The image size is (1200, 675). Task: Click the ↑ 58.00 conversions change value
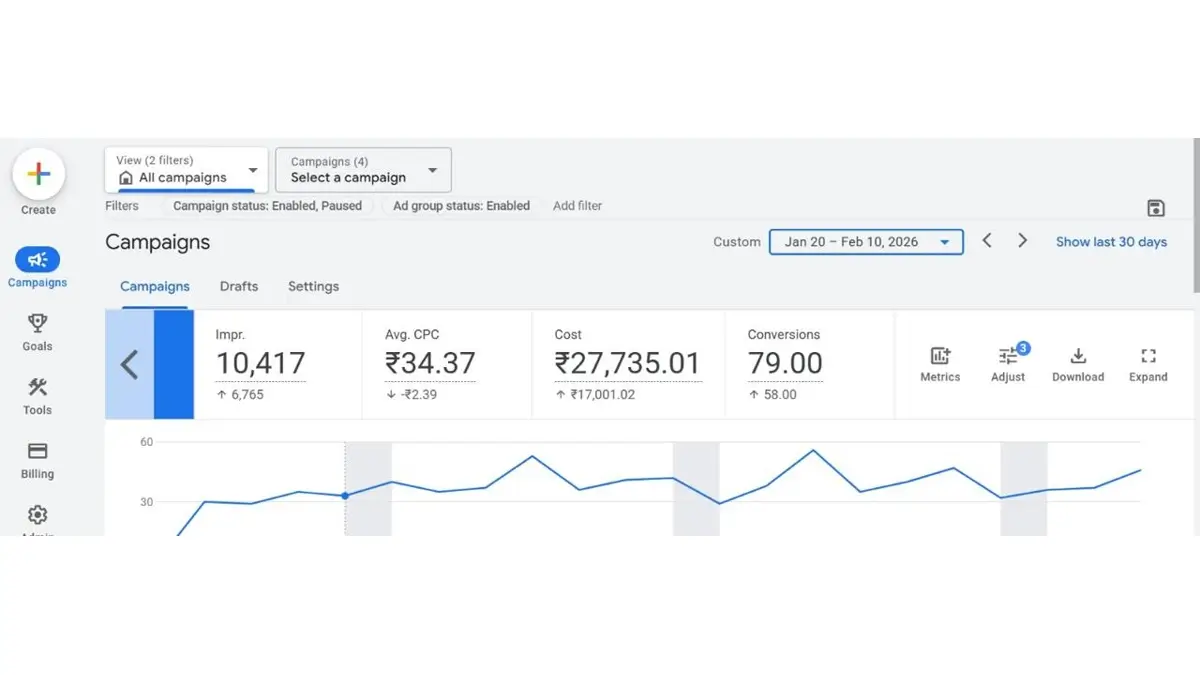pos(772,395)
